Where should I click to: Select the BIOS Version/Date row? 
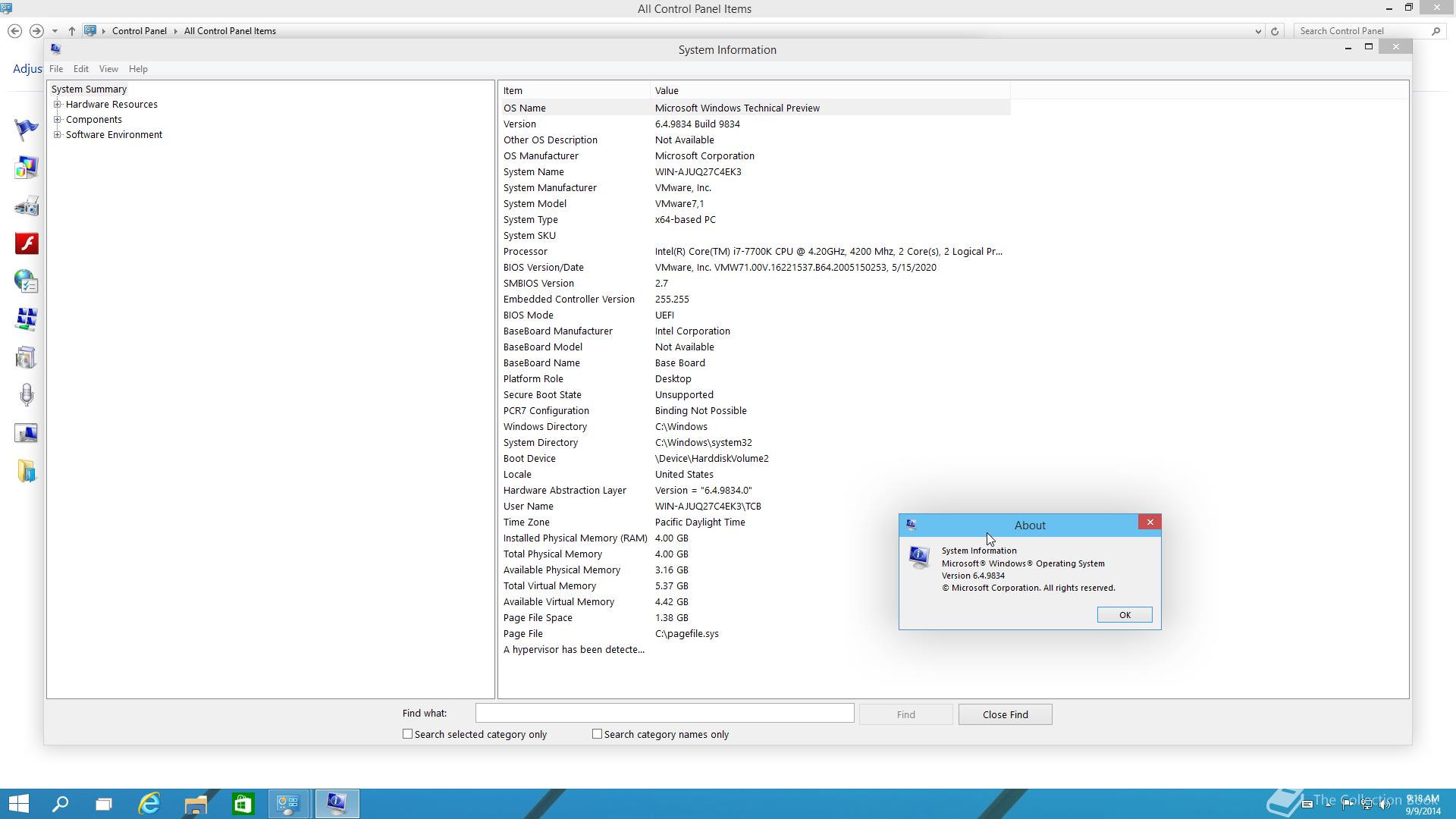755,268
